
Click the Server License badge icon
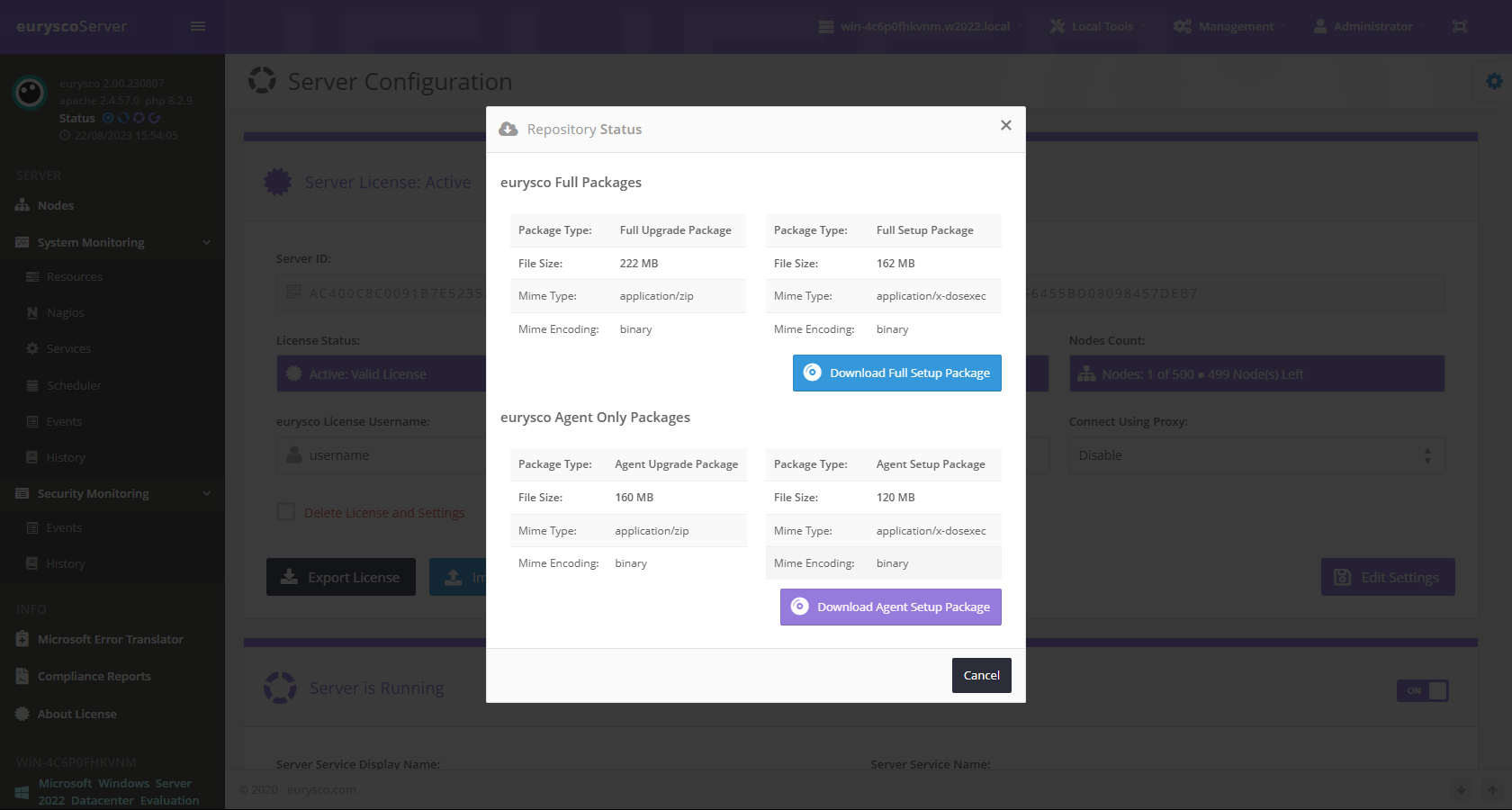pos(278,182)
